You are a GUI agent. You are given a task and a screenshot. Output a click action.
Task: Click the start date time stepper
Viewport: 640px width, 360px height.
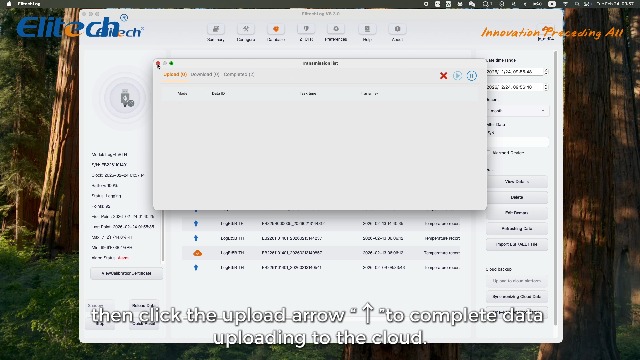546,71
